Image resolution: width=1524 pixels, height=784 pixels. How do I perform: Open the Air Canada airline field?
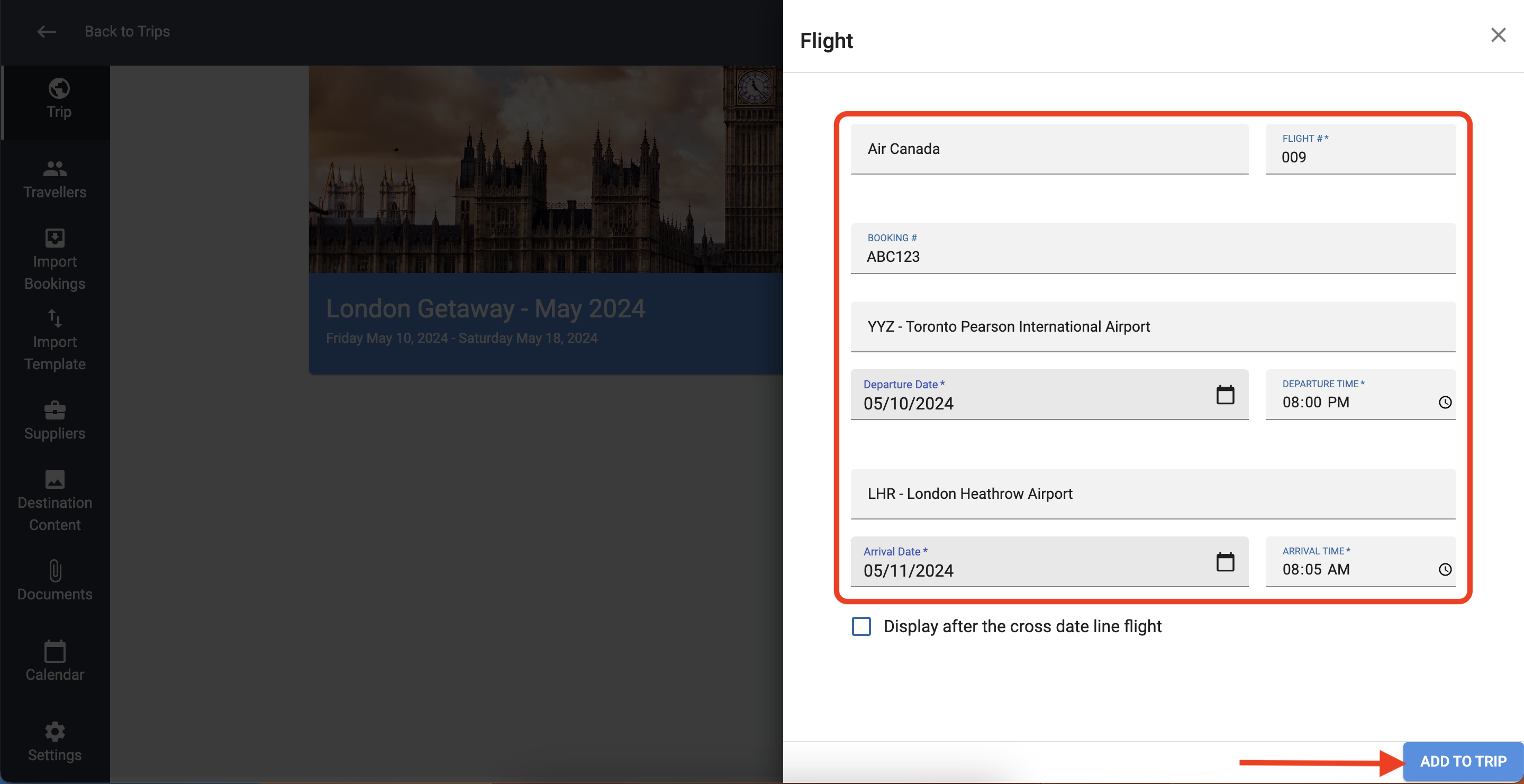[x=1049, y=149]
